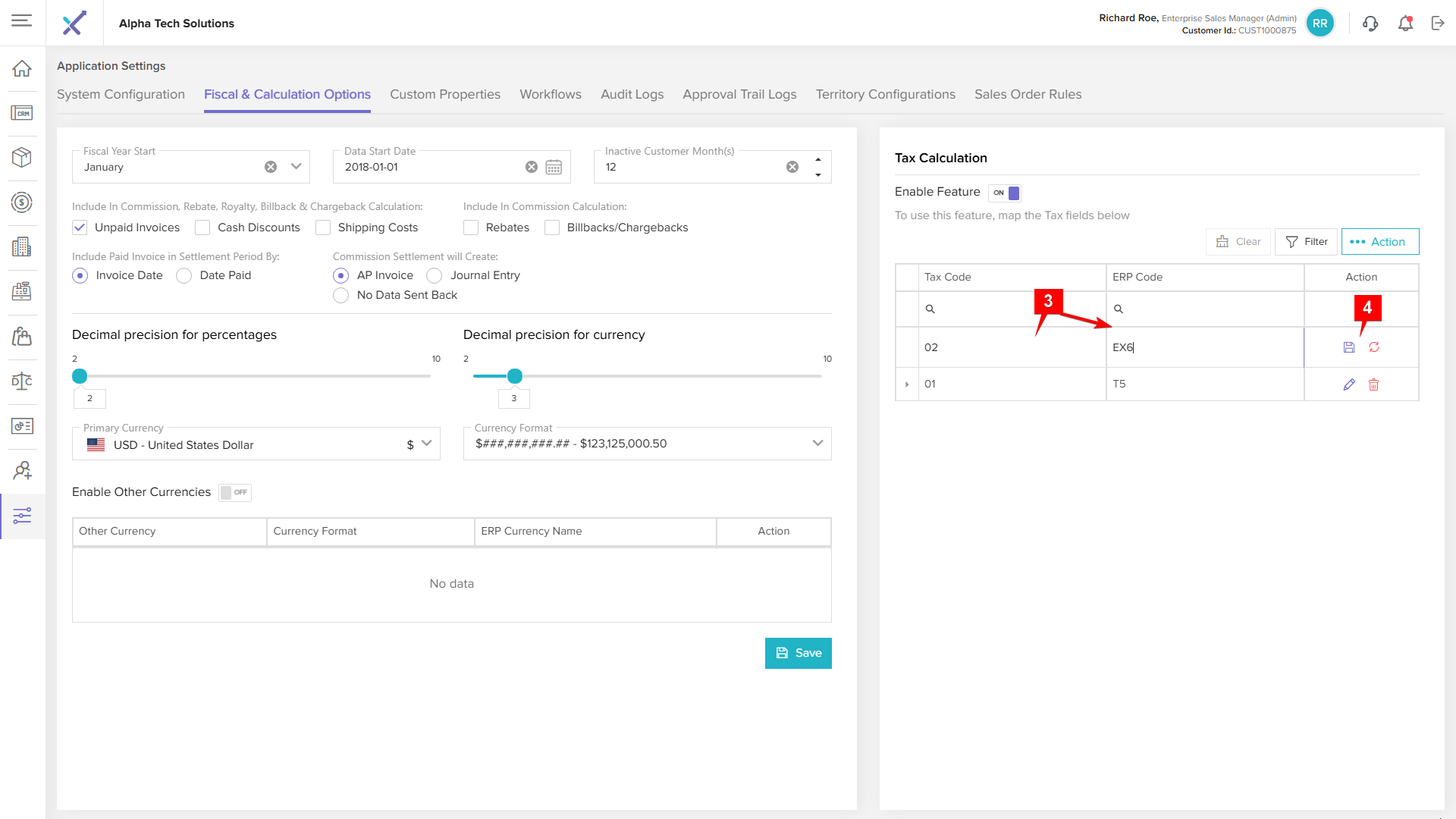Open the notifications bell
1456x819 pixels.
pyautogui.click(x=1405, y=24)
